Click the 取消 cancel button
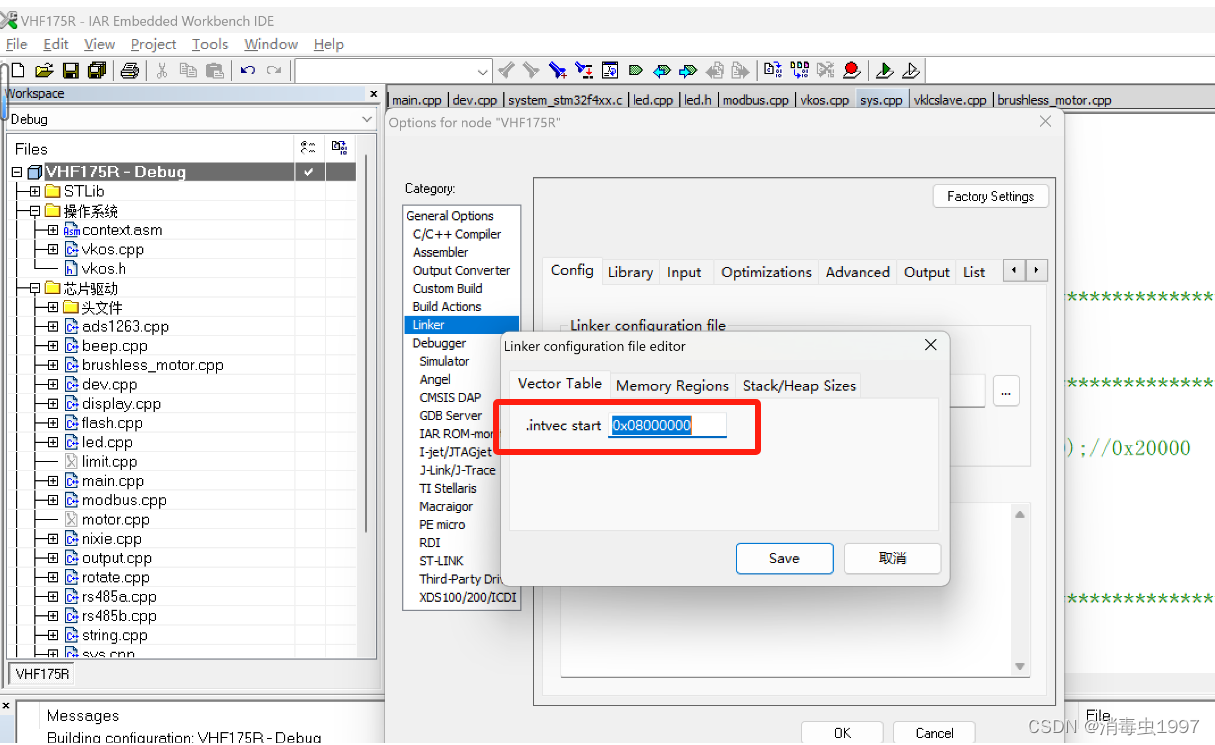 click(892, 558)
